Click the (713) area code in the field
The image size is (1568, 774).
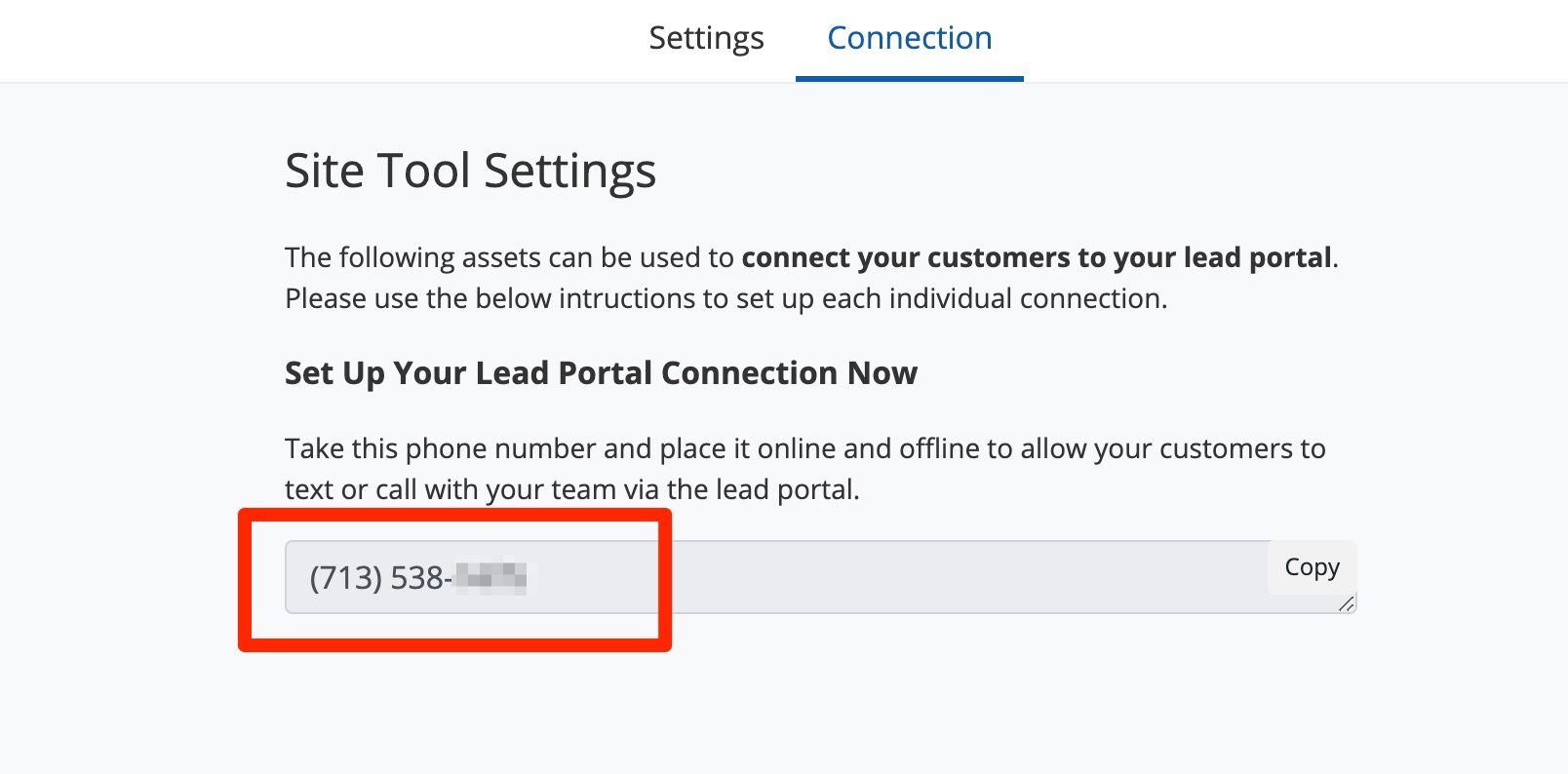(345, 578)
